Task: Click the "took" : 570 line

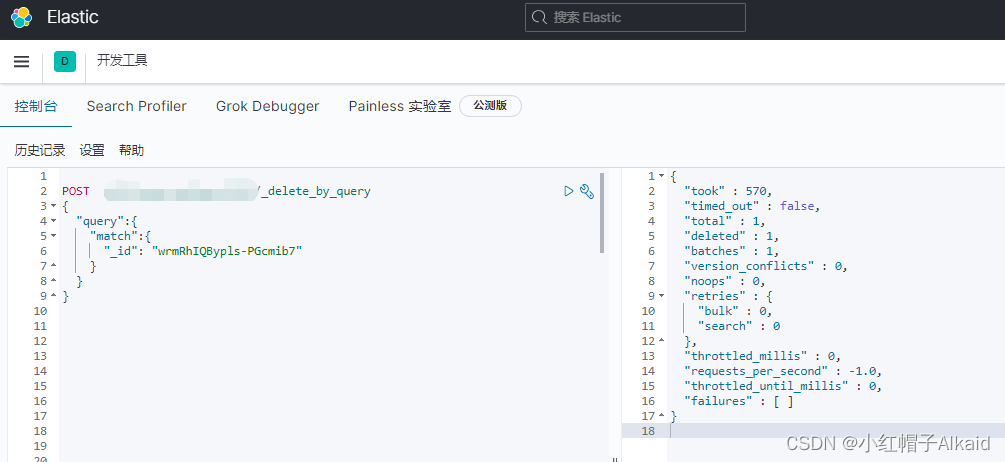Action: tap(729, 191)
